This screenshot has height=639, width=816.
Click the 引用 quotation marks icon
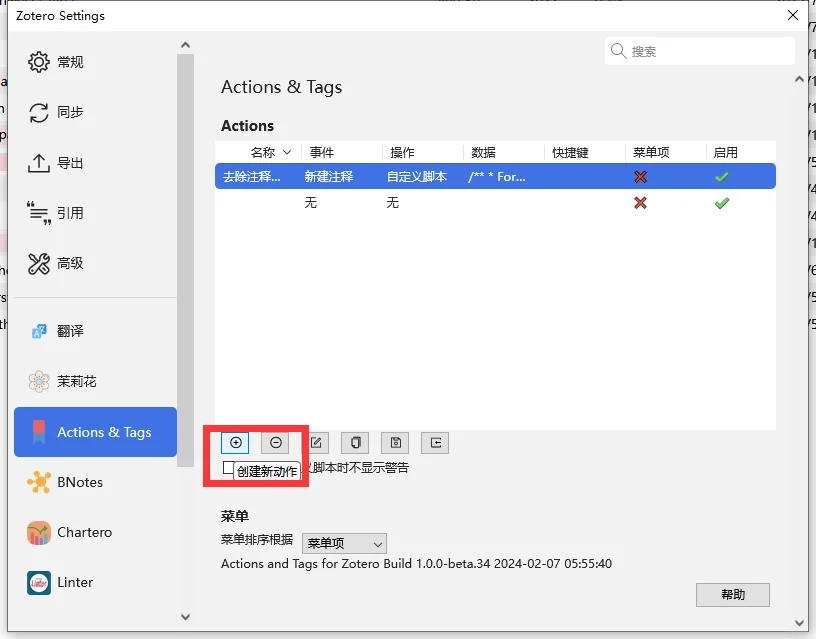click(39, 213)
